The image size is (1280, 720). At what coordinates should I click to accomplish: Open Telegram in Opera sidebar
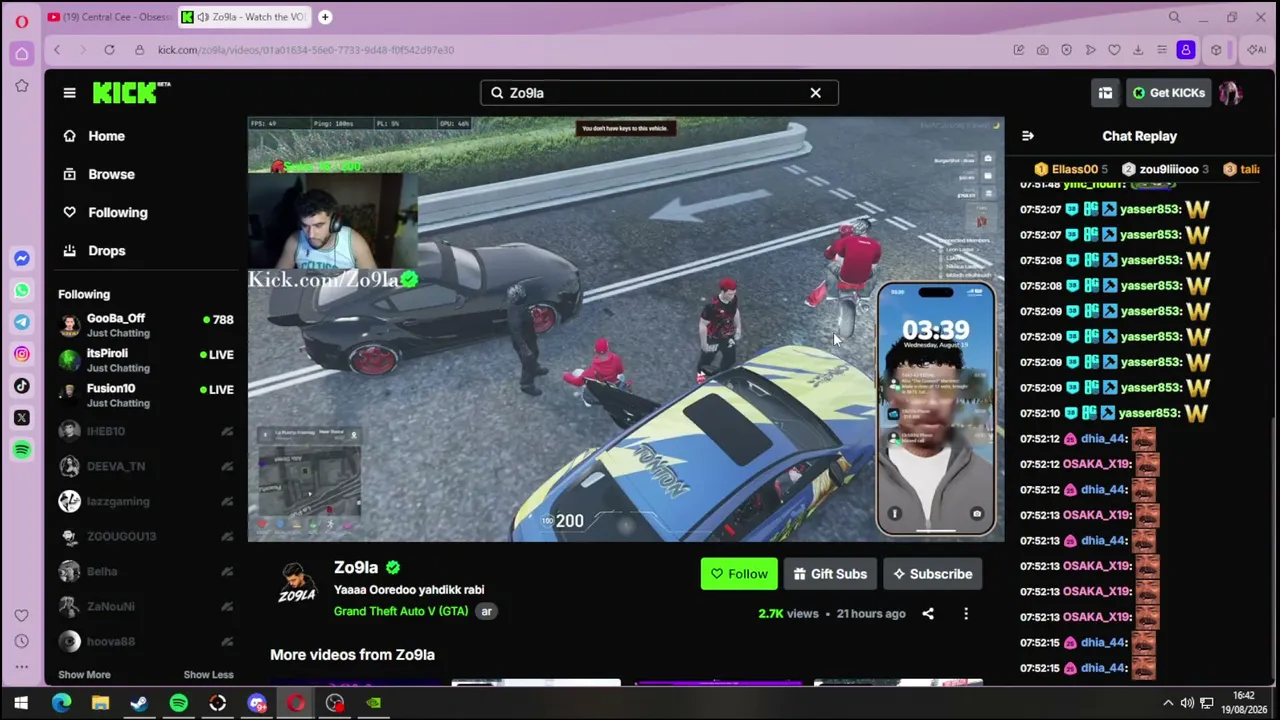coord(21,322)
